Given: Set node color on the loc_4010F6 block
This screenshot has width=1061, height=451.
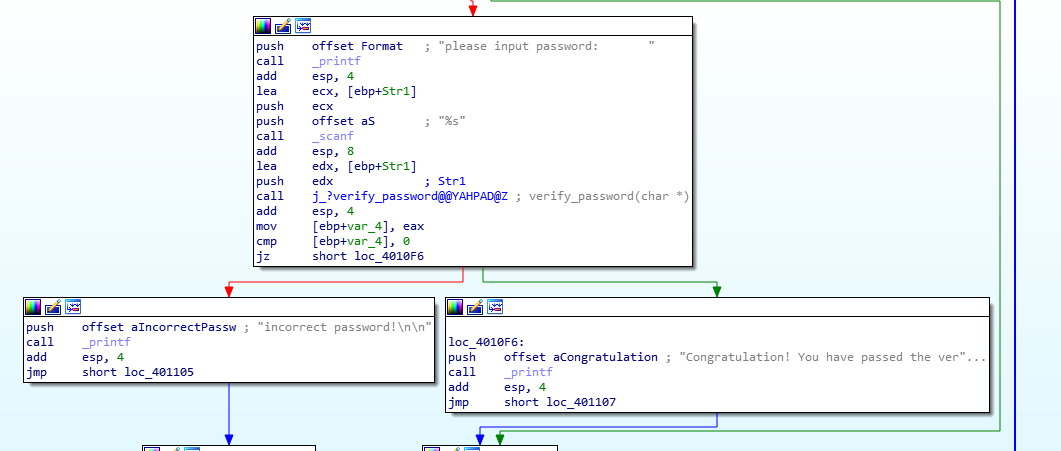Looking at the screenshot, I should coord(455,306).
